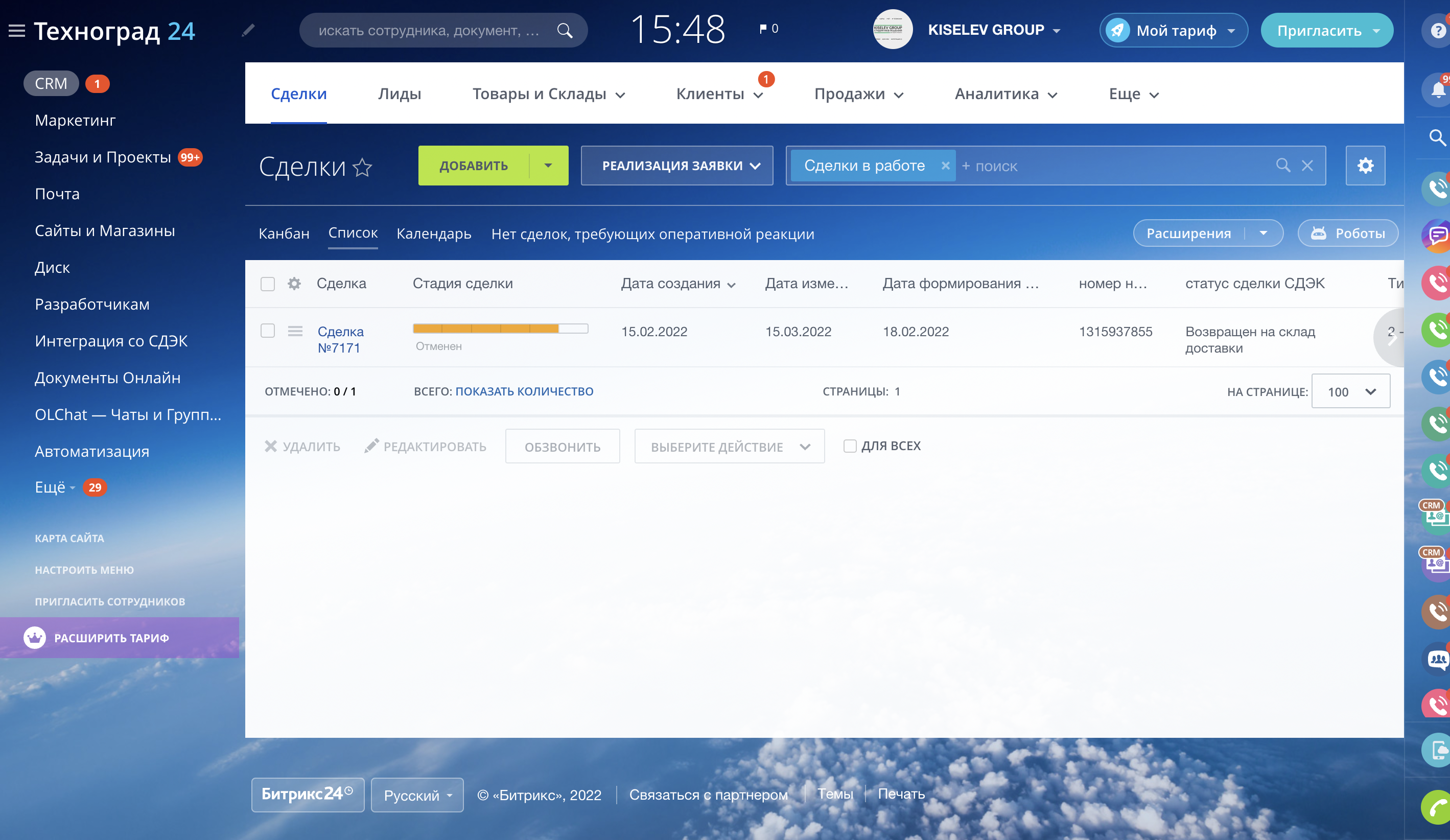1450x840 pixels.
Task: Switch to Календарь view
Action: 434,234
